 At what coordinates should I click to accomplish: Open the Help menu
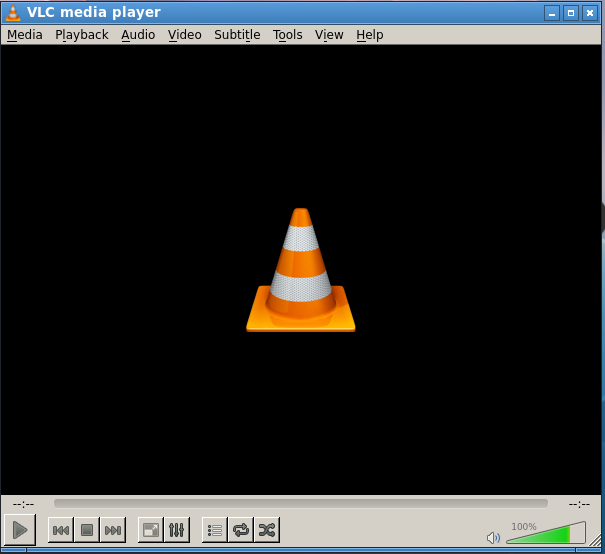(x=370, y=35)
